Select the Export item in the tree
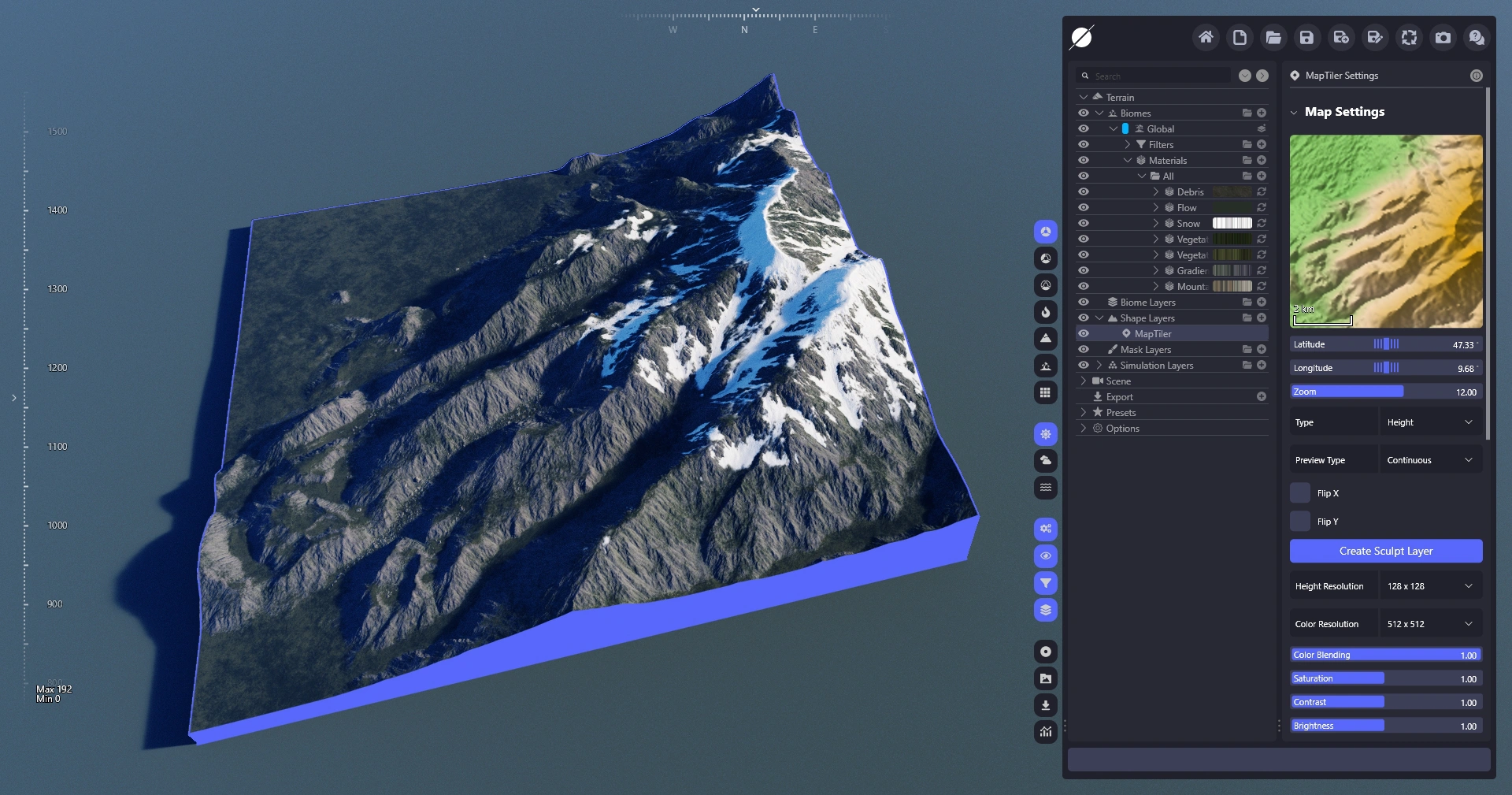 [x=1119, y=397]
